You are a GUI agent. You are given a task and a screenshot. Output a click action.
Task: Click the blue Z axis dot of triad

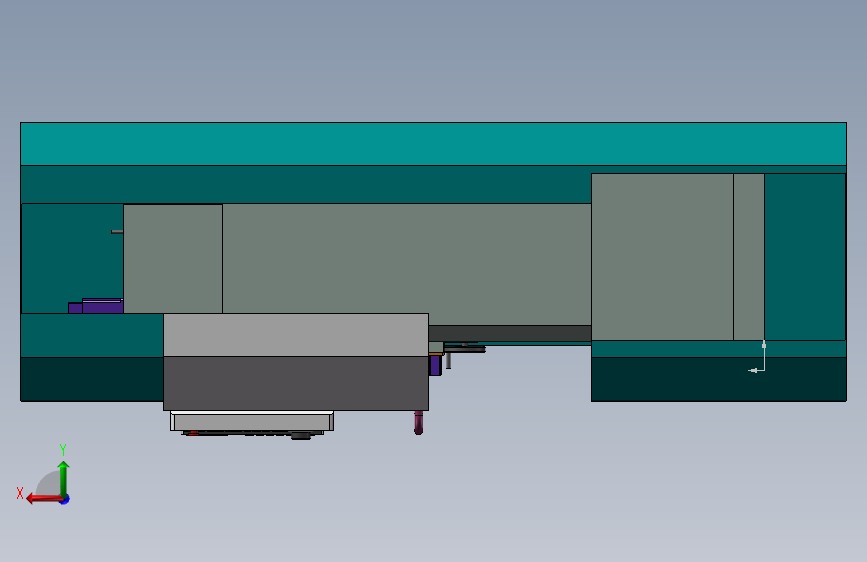click(x=65, y=499)
